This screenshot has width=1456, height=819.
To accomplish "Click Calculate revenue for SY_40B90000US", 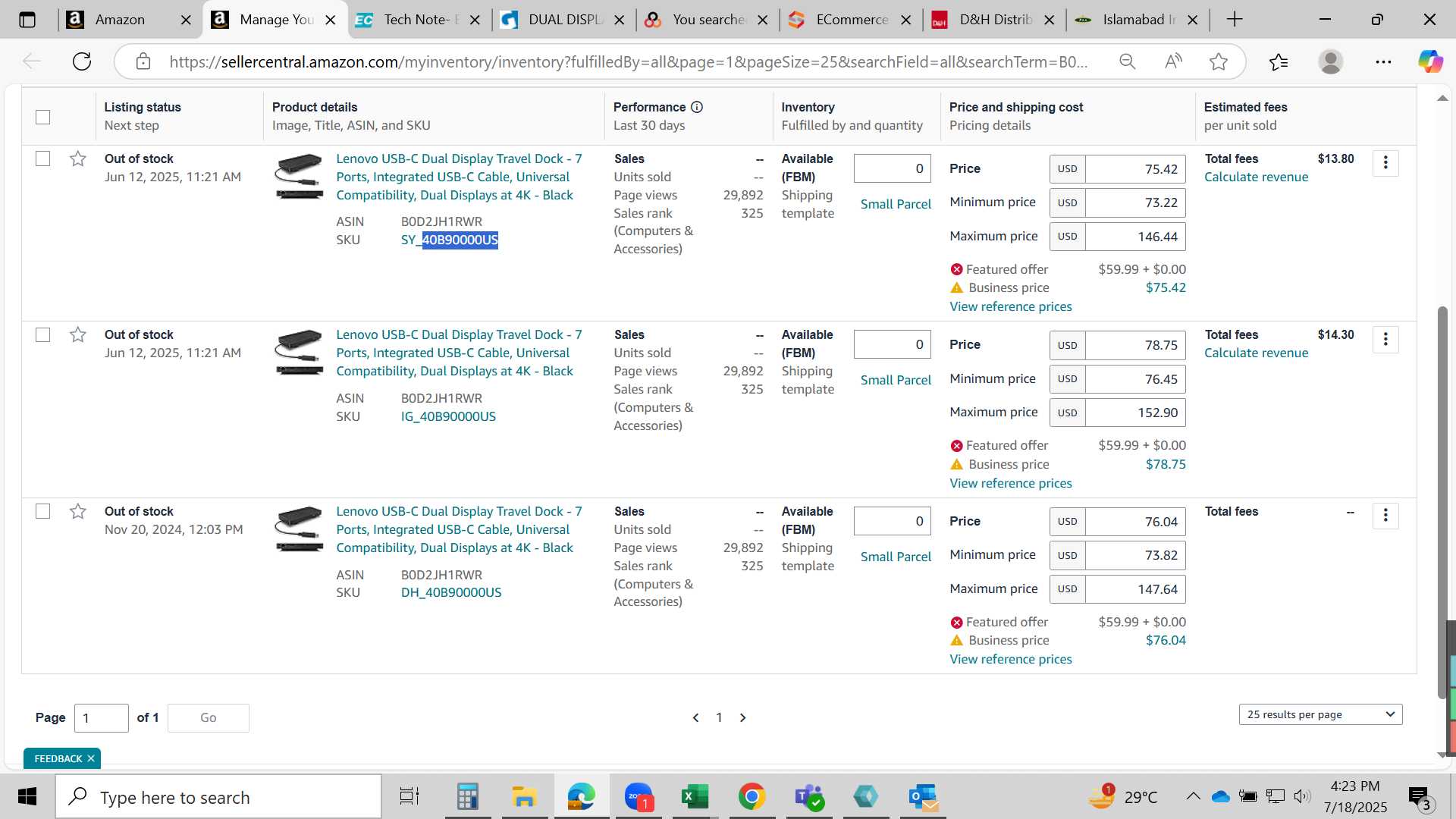I will (x=1256, y=177).
